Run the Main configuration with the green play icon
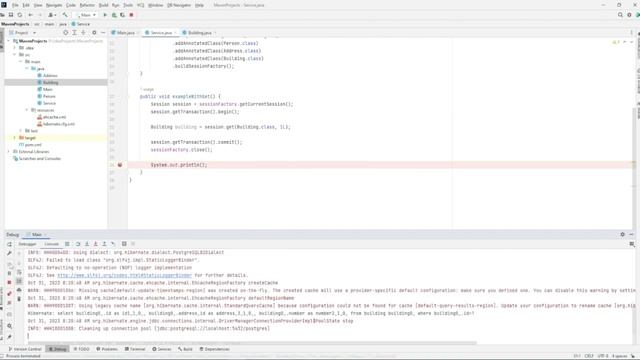640x360 pixels. (x=105, y=15)
